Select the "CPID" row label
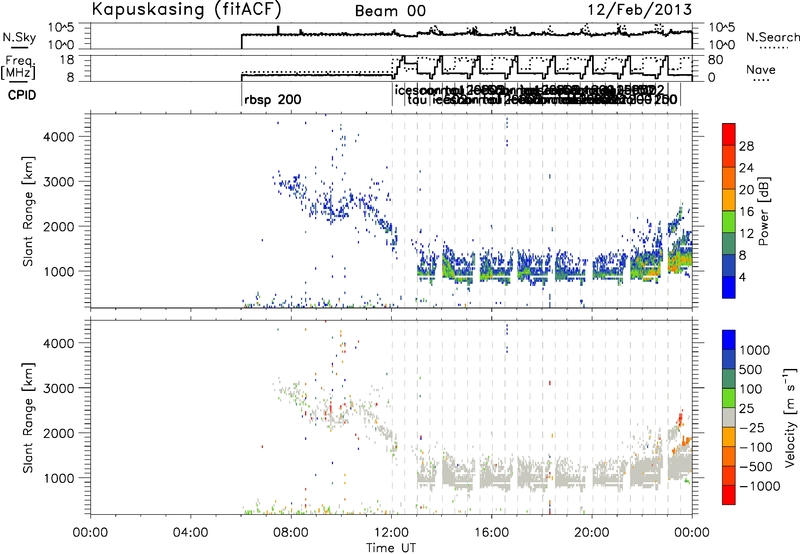Viewport: 800px width, 554px height. [x=22, y=95]
